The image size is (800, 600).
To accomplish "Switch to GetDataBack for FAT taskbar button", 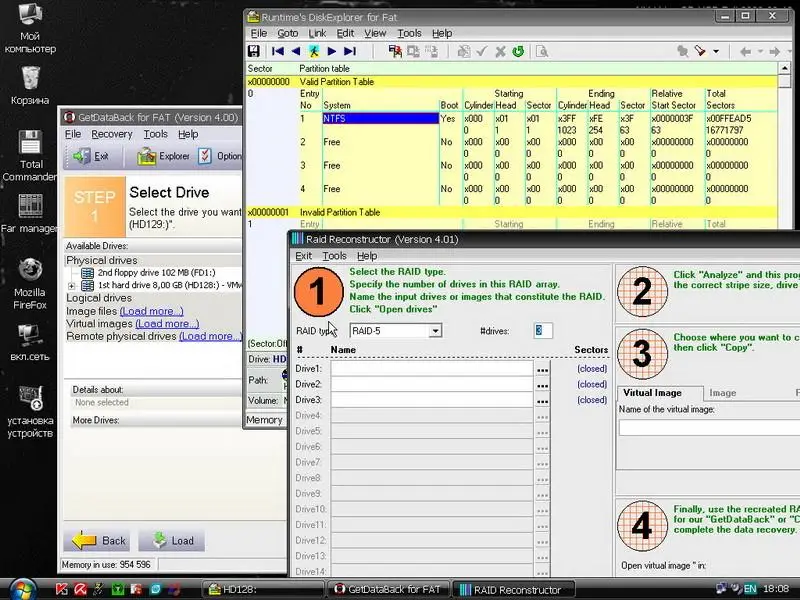I will coord(389,589).
